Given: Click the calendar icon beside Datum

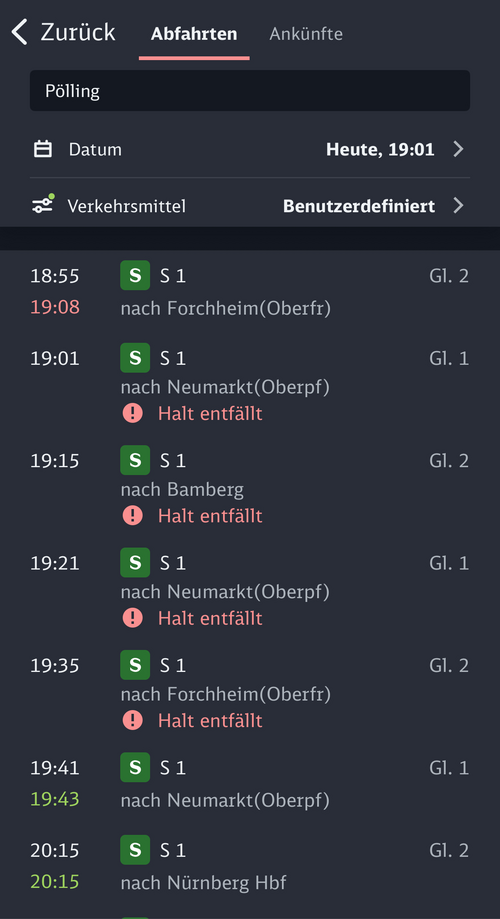Looking at the screenshot, I should point(43,149).
